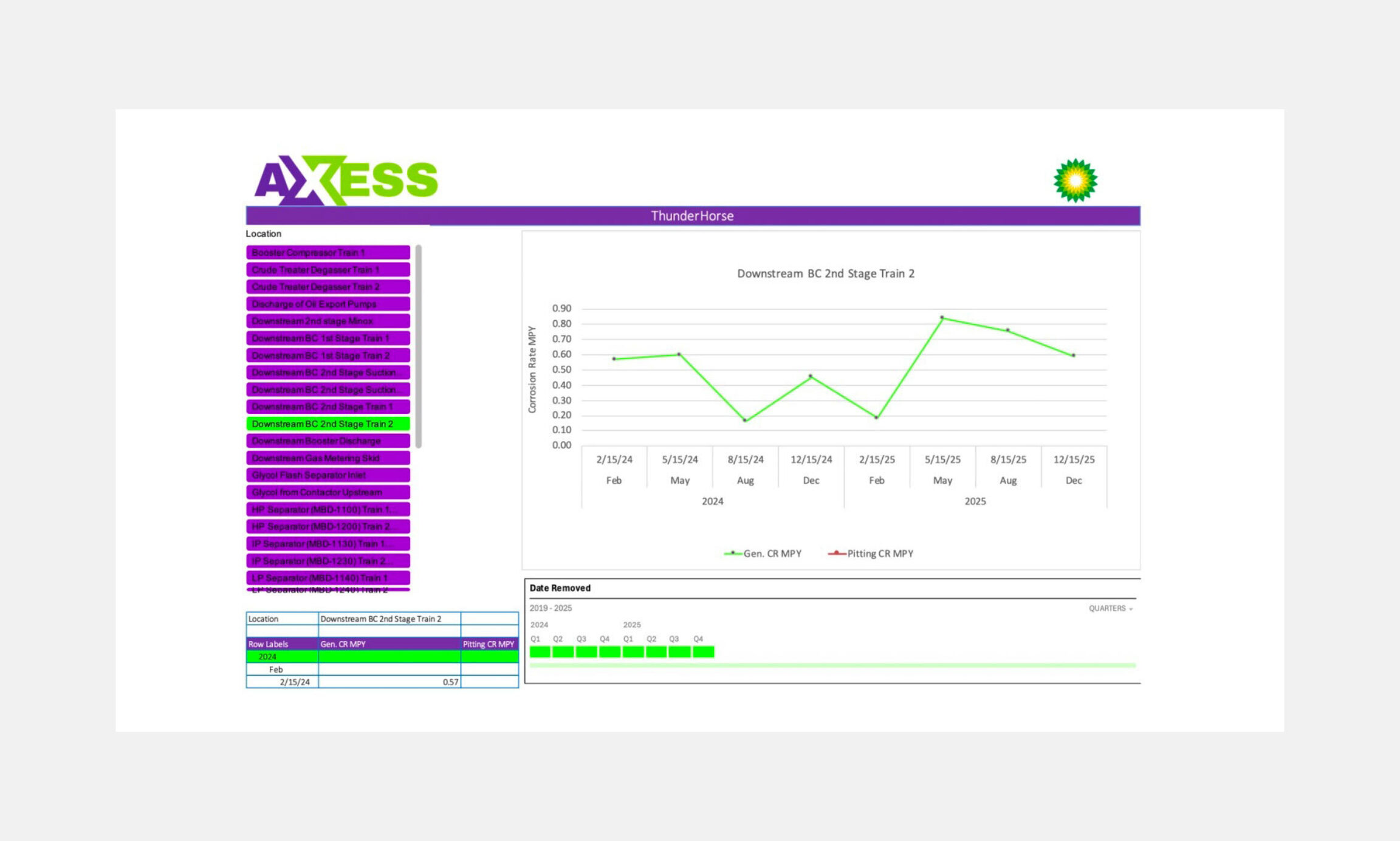Select the May 2025 data point on the chart
The image size is (1400, 841).
click(x=944, y=317)
